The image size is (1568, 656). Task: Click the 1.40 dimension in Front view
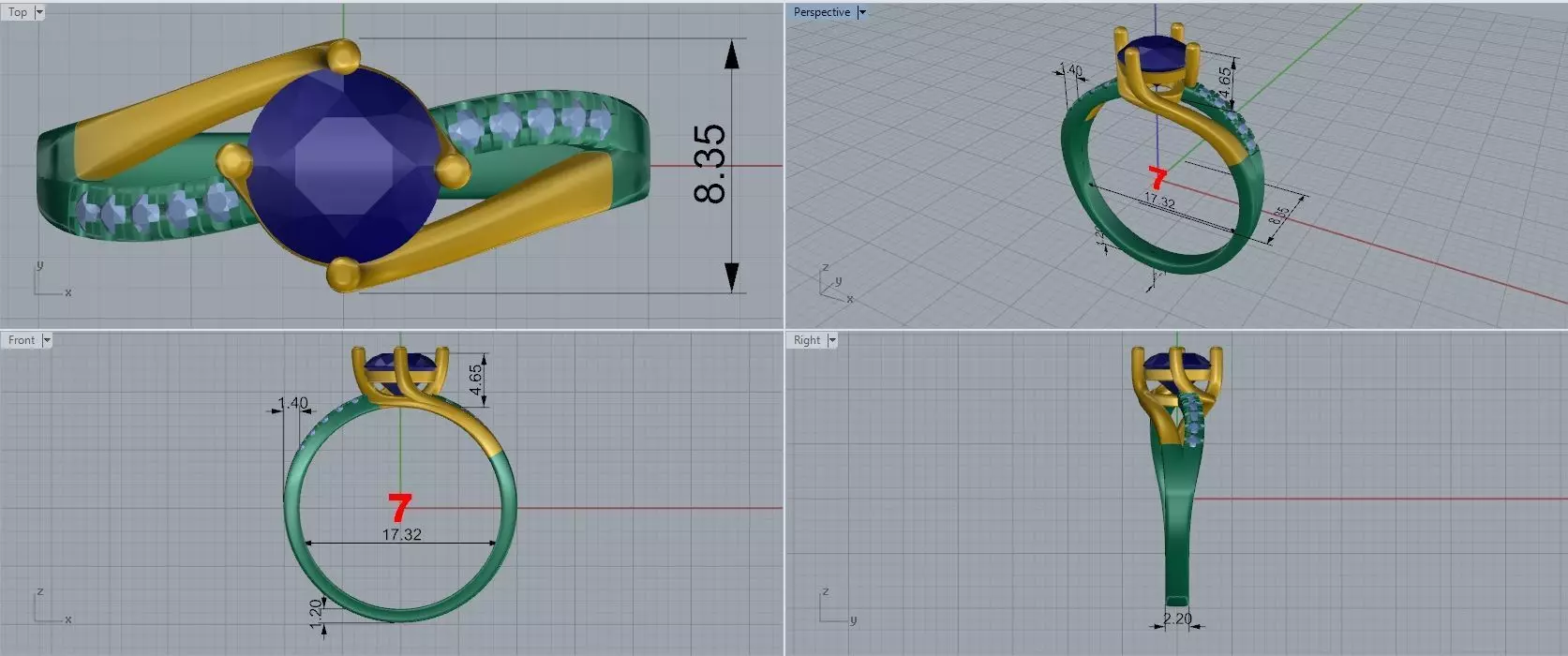point(292,403)
